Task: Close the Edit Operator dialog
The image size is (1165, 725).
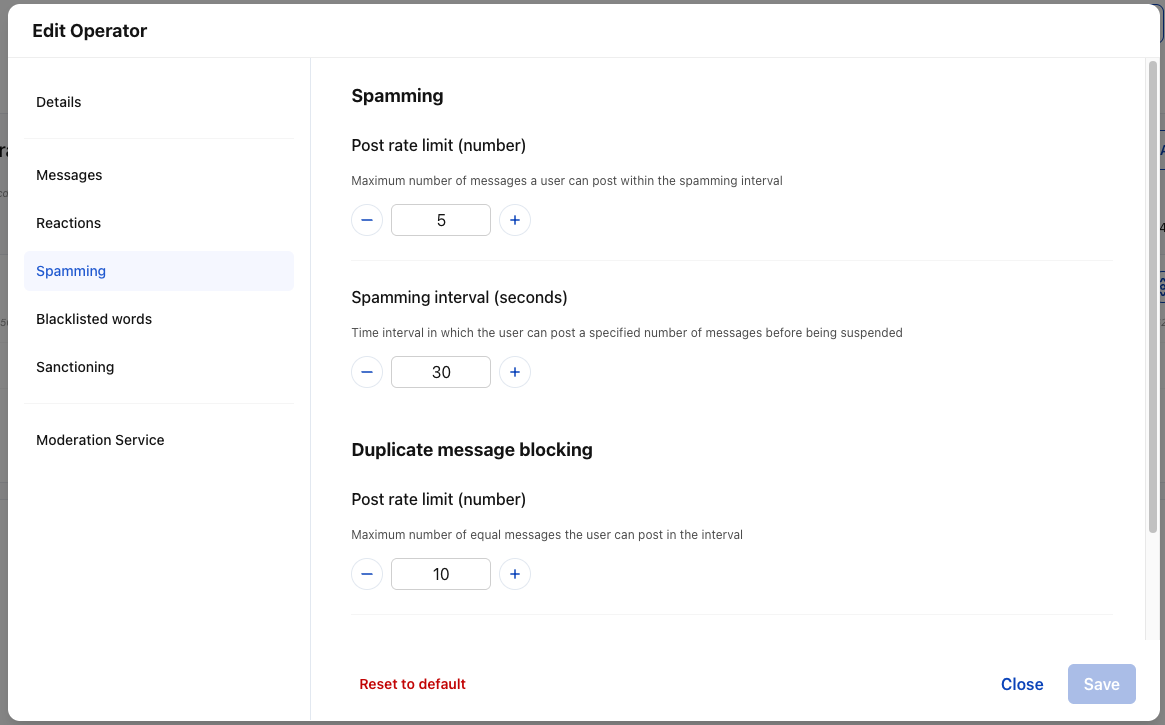Action: 1022,684
